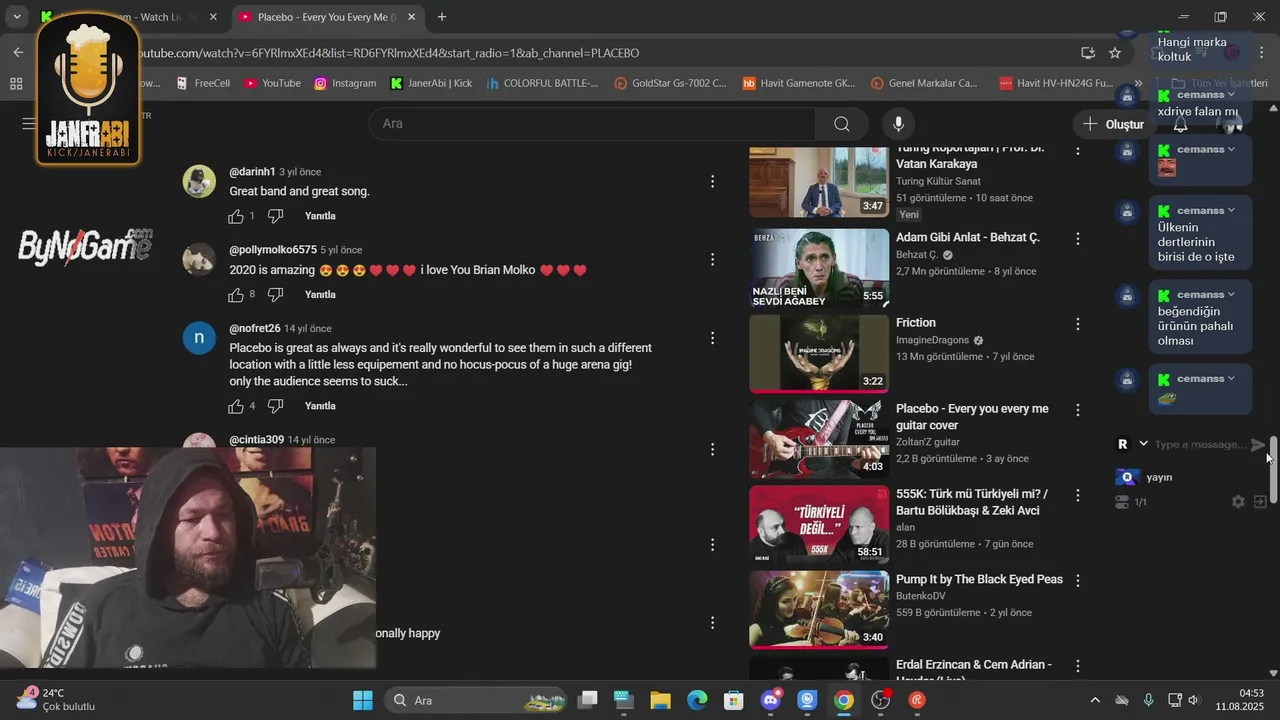The image size is (1280, 720).
Task: Open Microsoft Edge from the taskbar
Action: tap(697, 700)
